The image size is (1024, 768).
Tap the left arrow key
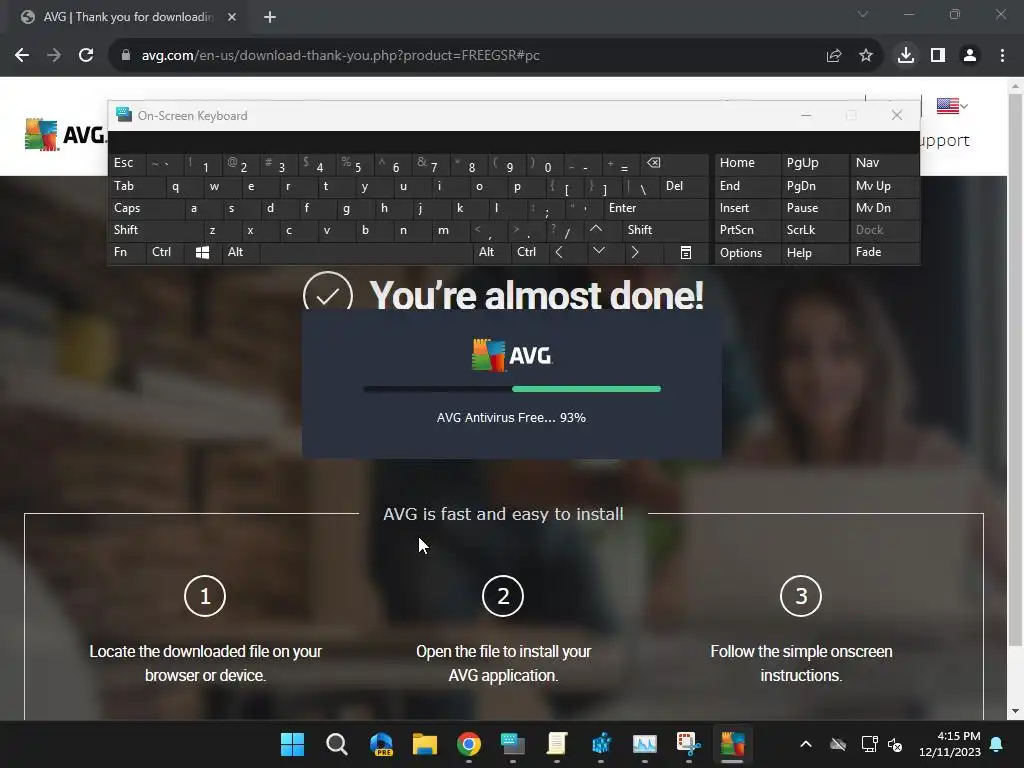pyautogui.click(x=566, y=252)
